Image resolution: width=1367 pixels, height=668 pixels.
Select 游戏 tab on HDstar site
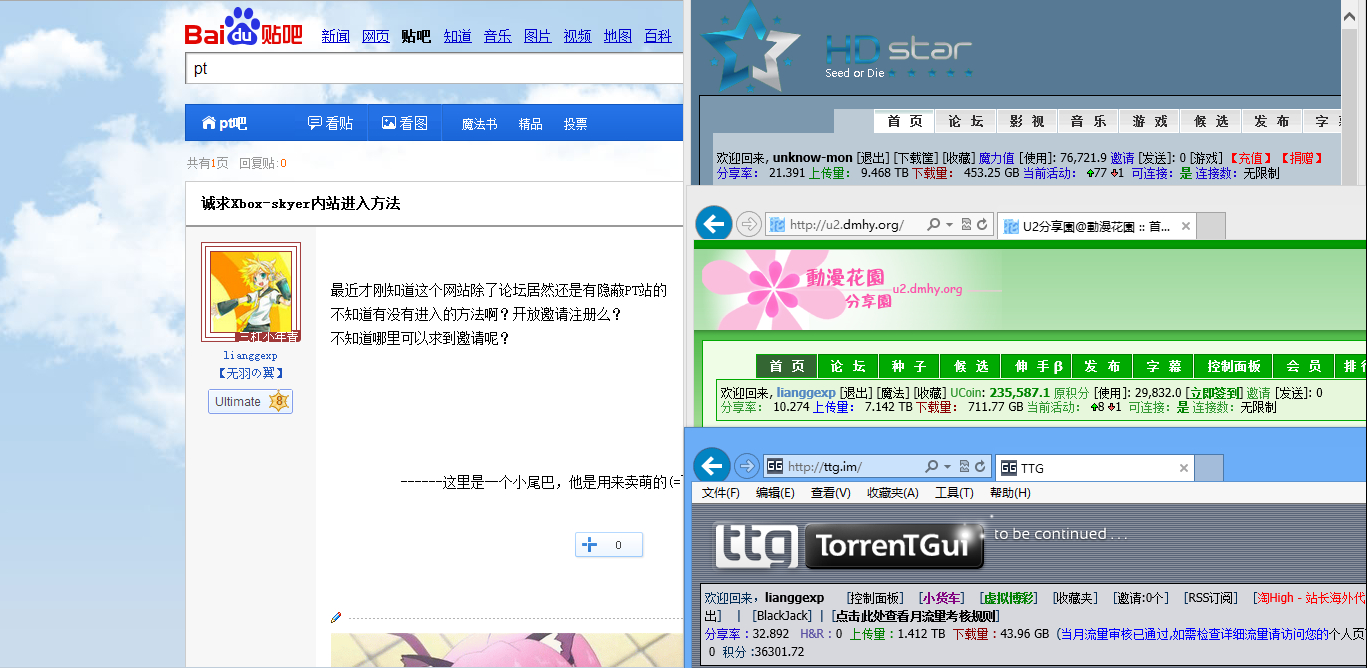tap(1150, 121)
